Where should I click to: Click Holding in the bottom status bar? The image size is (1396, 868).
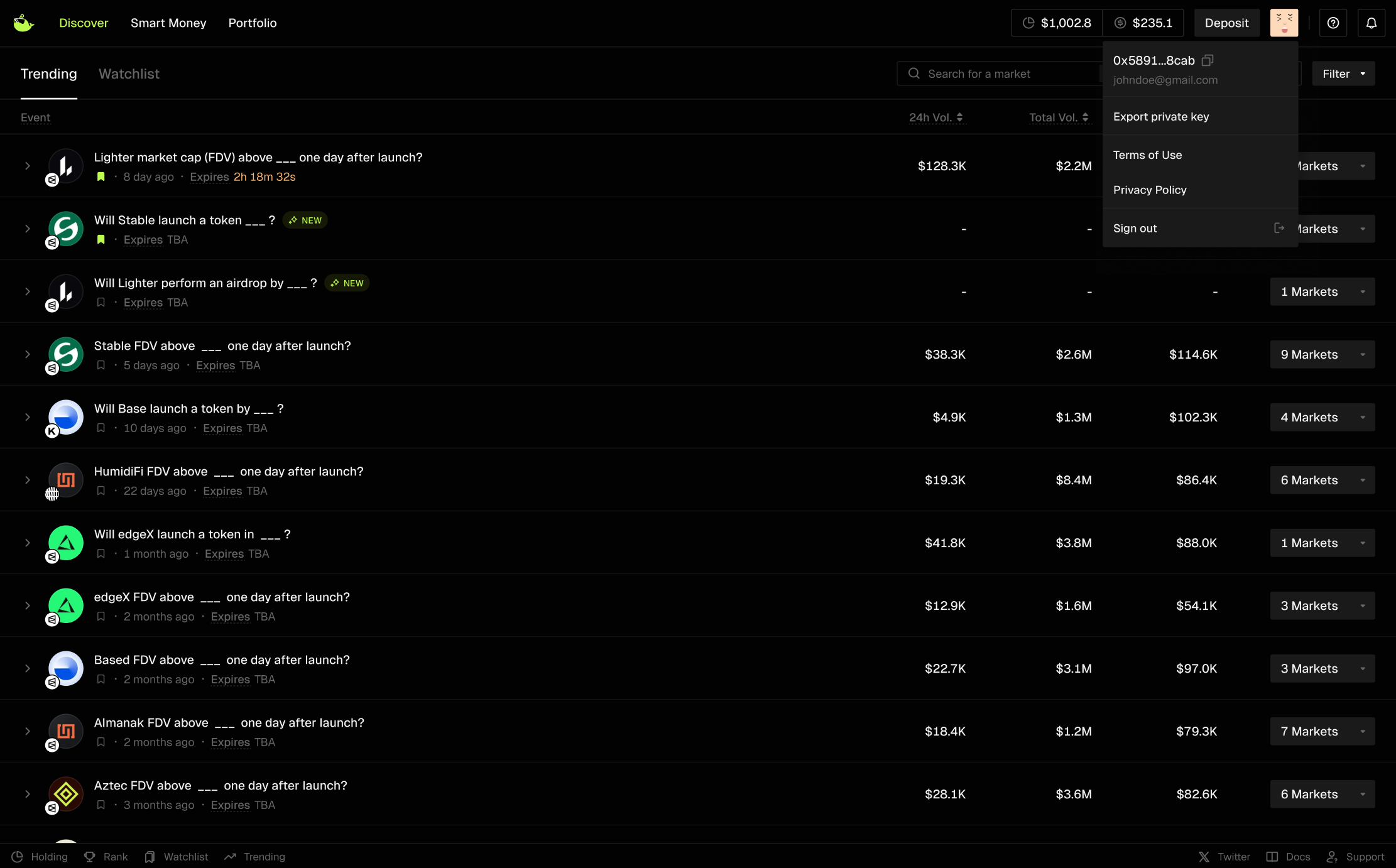(40, 857)
